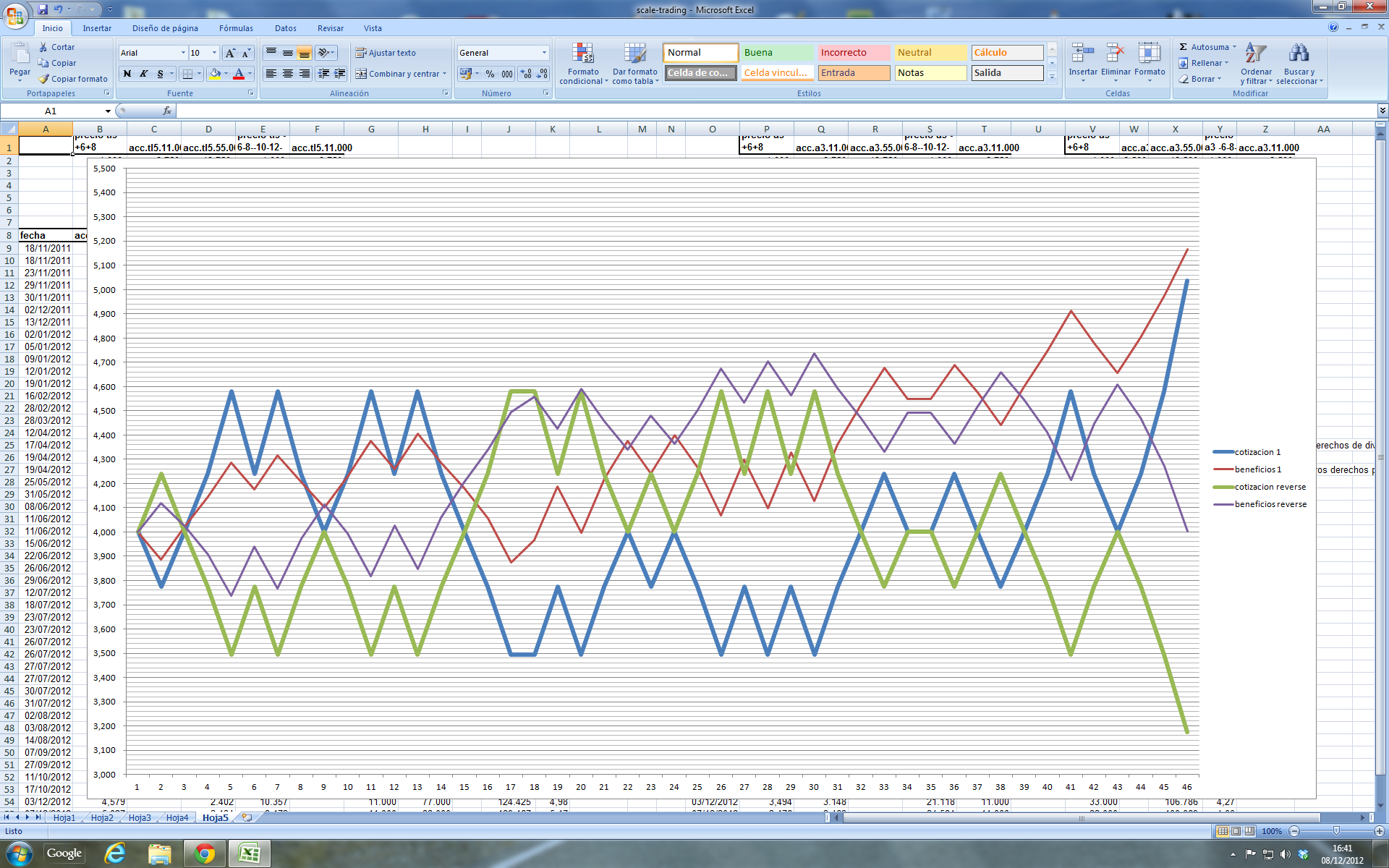The image size is (1389, 868).
Task: Toggle italic (K) formatting
Action: (x=143, y=74)
